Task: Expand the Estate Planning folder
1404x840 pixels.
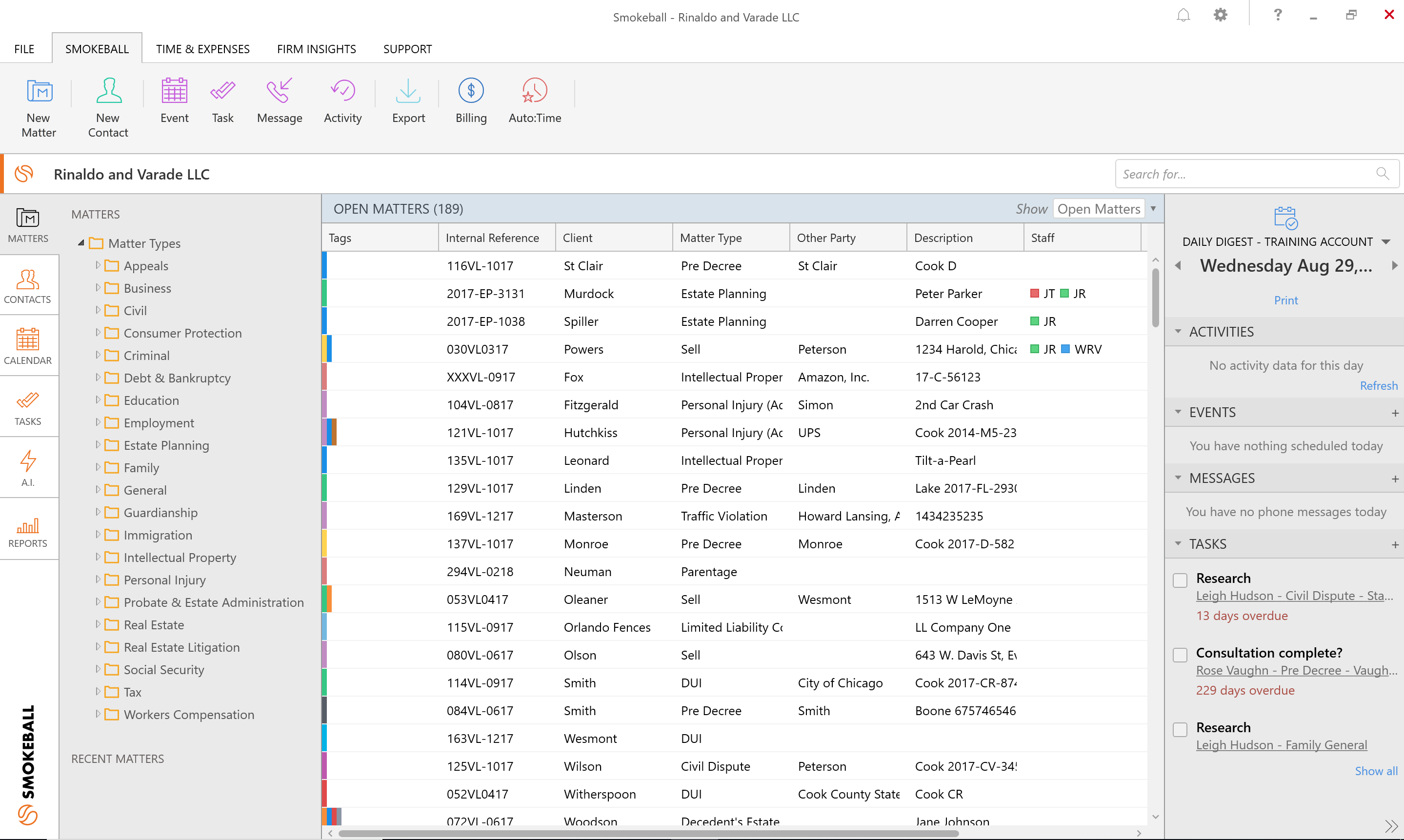Action: tap(98, 445)
